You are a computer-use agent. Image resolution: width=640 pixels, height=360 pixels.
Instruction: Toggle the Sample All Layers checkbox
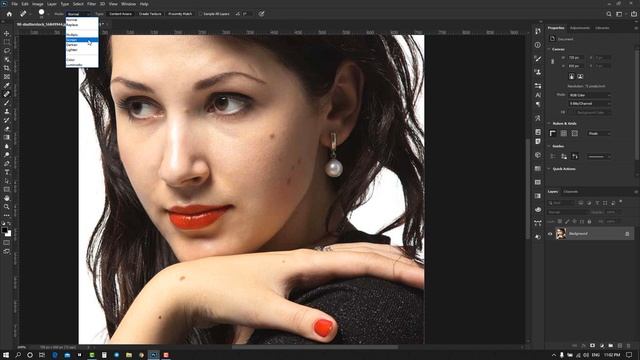pyautogui.click(x=201, y=14)
